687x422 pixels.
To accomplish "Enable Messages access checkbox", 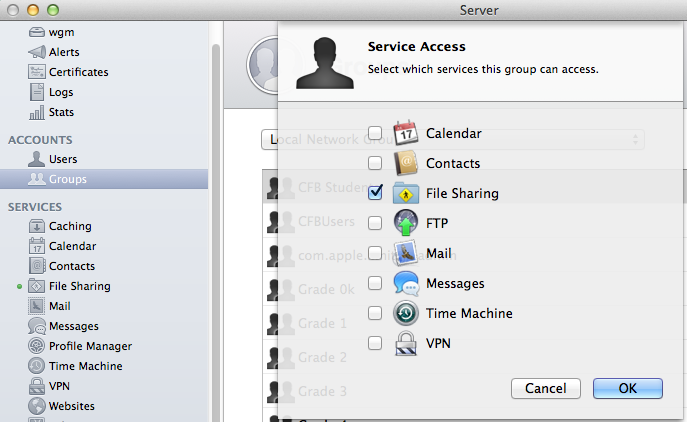I will tap(375, 283).
